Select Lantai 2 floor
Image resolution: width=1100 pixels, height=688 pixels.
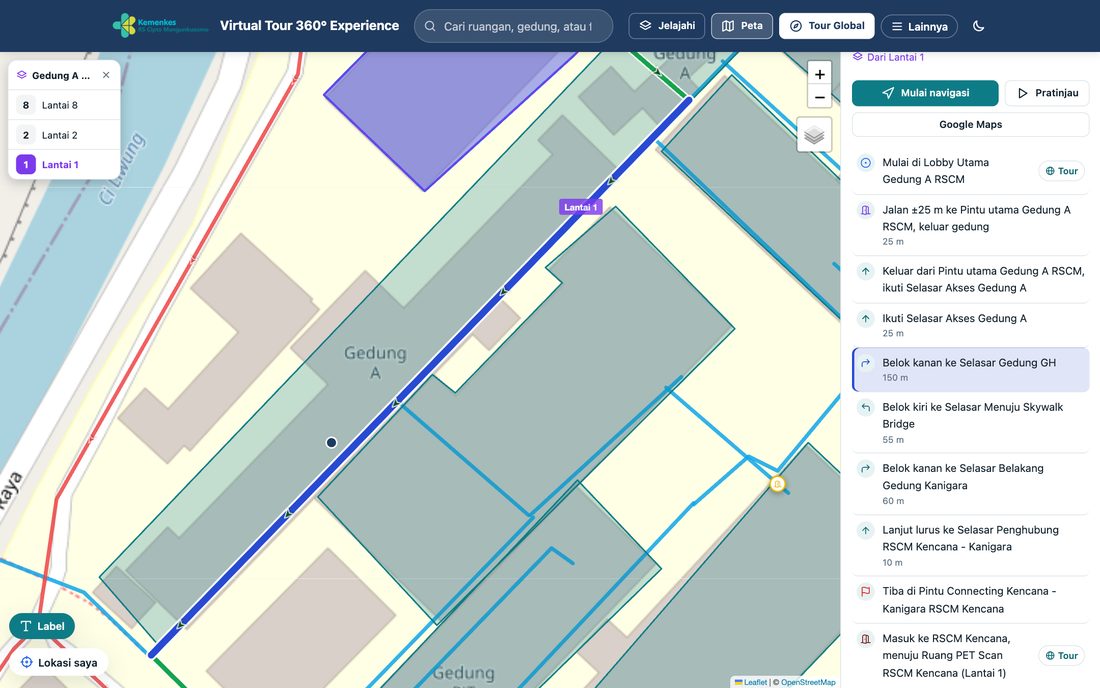click(x=65, y=135)
